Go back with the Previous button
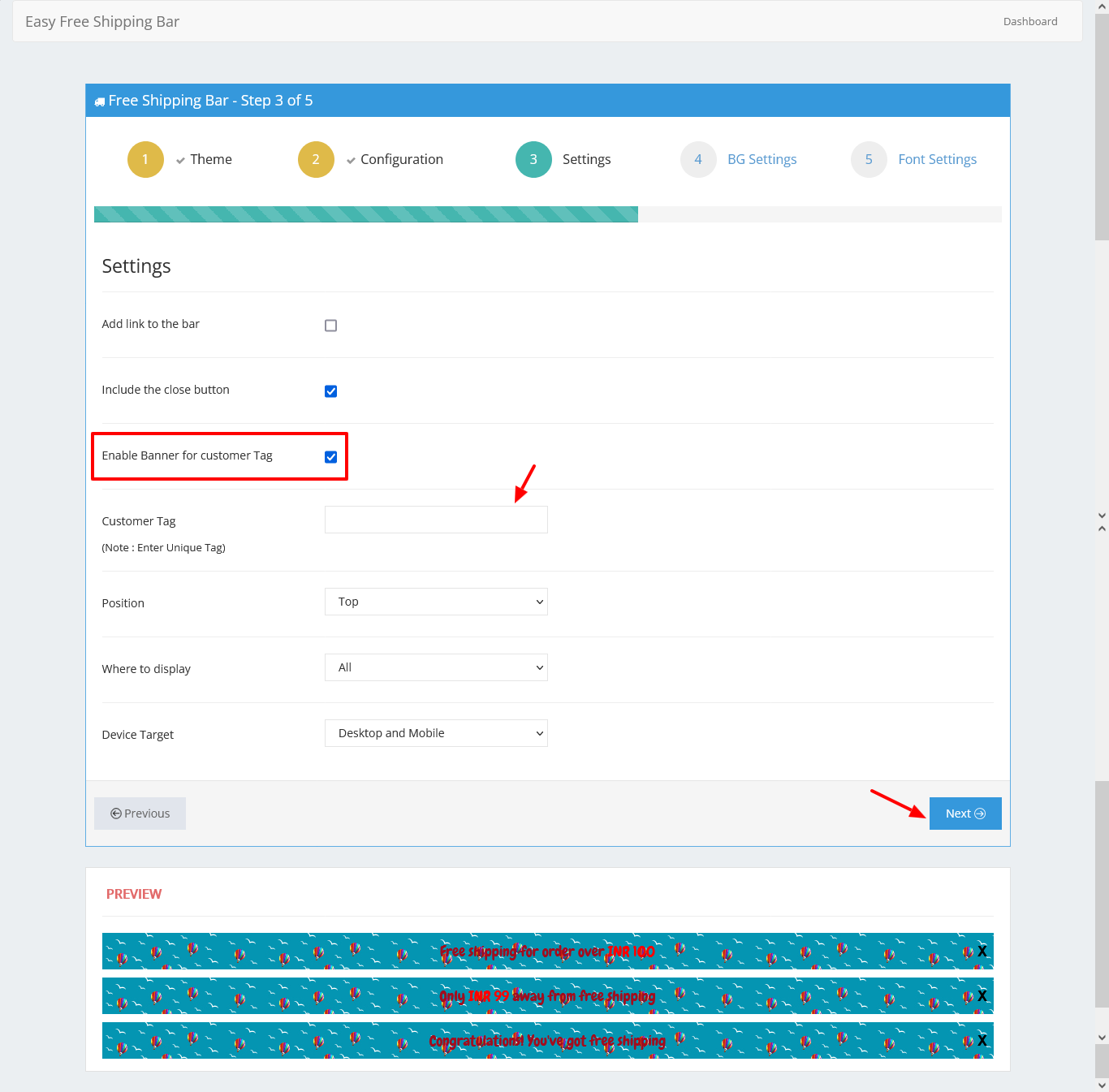This screenshot has width=1109, height=1092. pyautogui.click(x=140, y=814)
